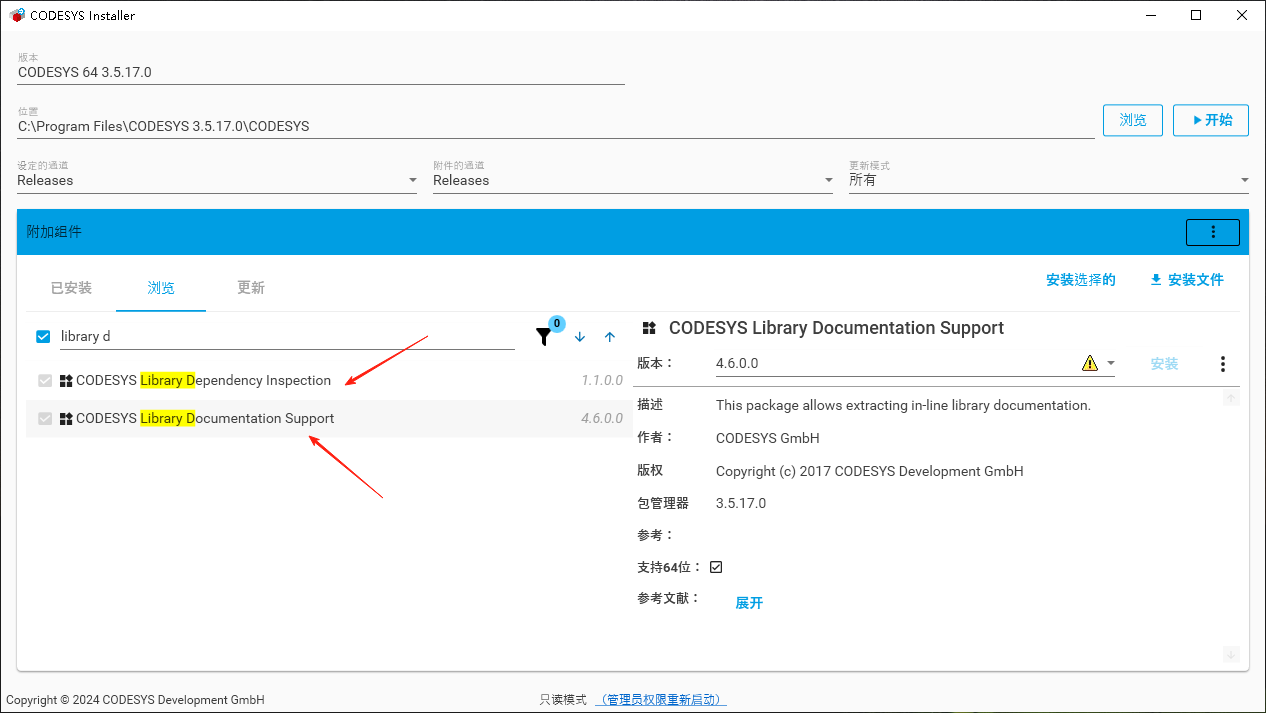Click the yellow warning triangle icon
Screen dimensions: 1266x713
click(1090, 363)
